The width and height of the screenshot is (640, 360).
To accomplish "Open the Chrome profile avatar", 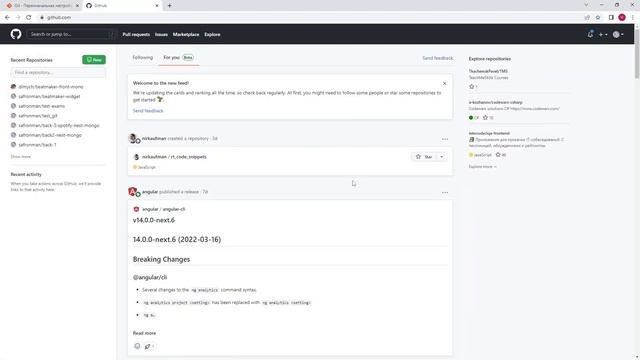I will 622,18.
